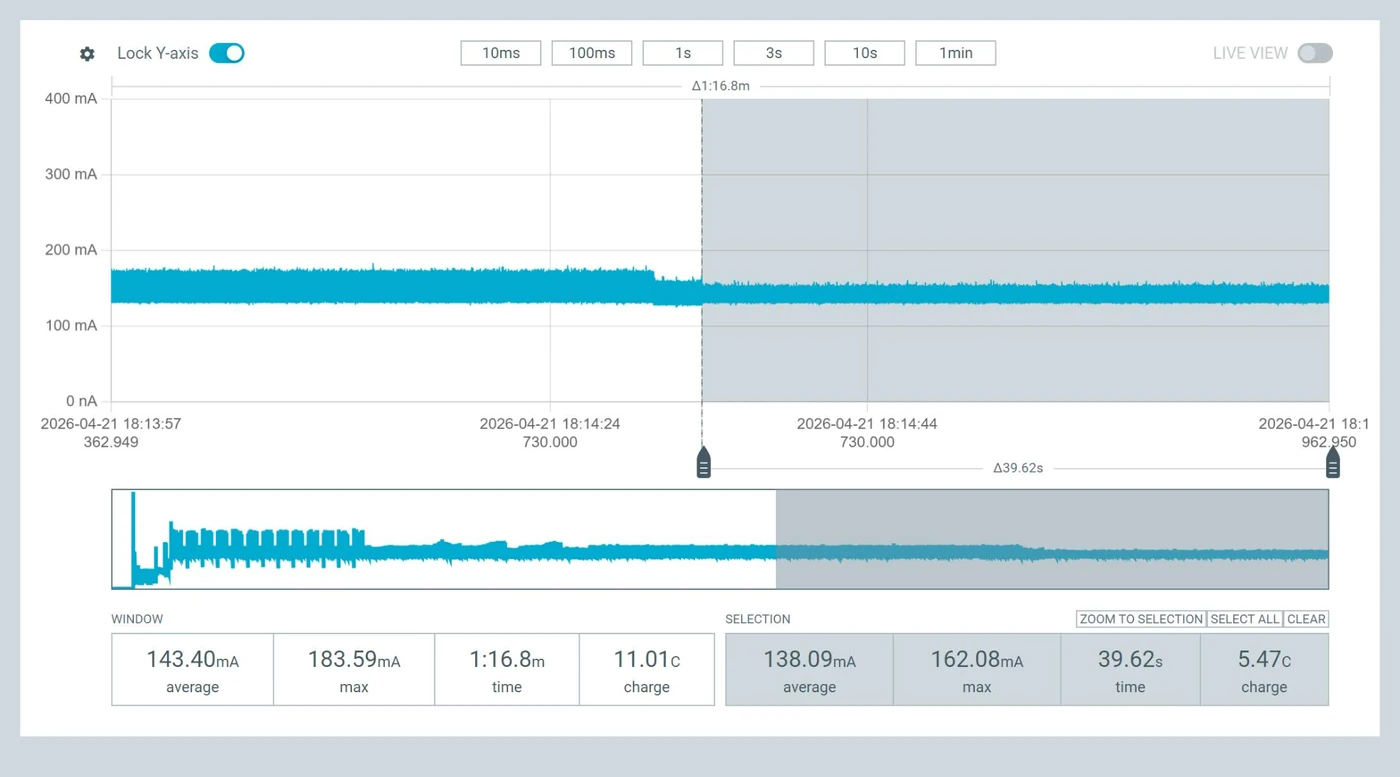
Task: Click the minimap overview chart thumbnail
Action: pyautogui.click(x=720, y=539)
